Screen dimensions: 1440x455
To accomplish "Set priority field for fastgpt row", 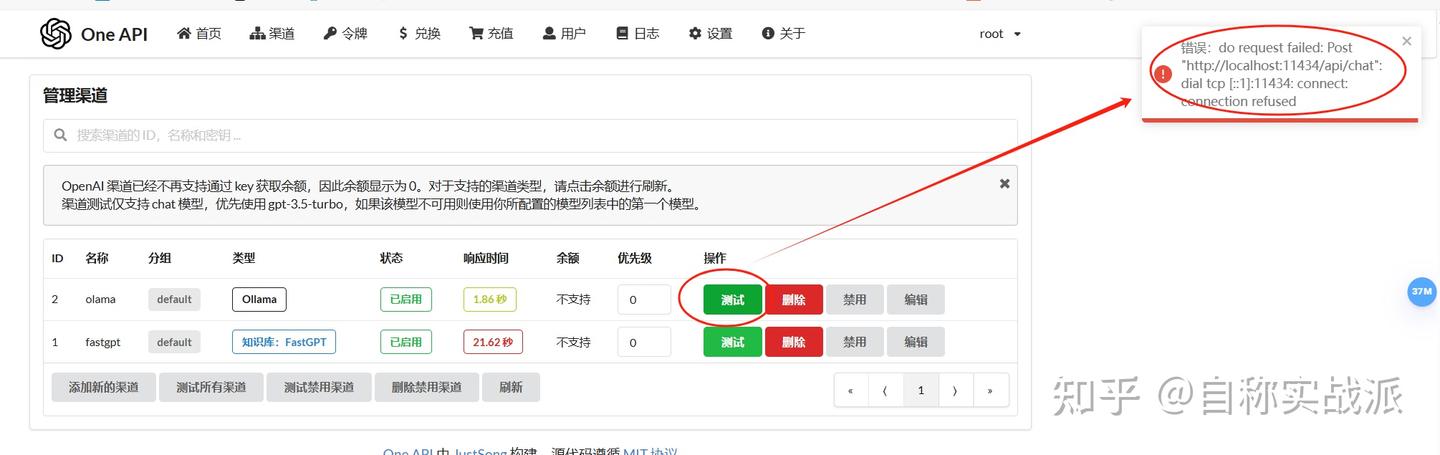I will coord(644,342).
